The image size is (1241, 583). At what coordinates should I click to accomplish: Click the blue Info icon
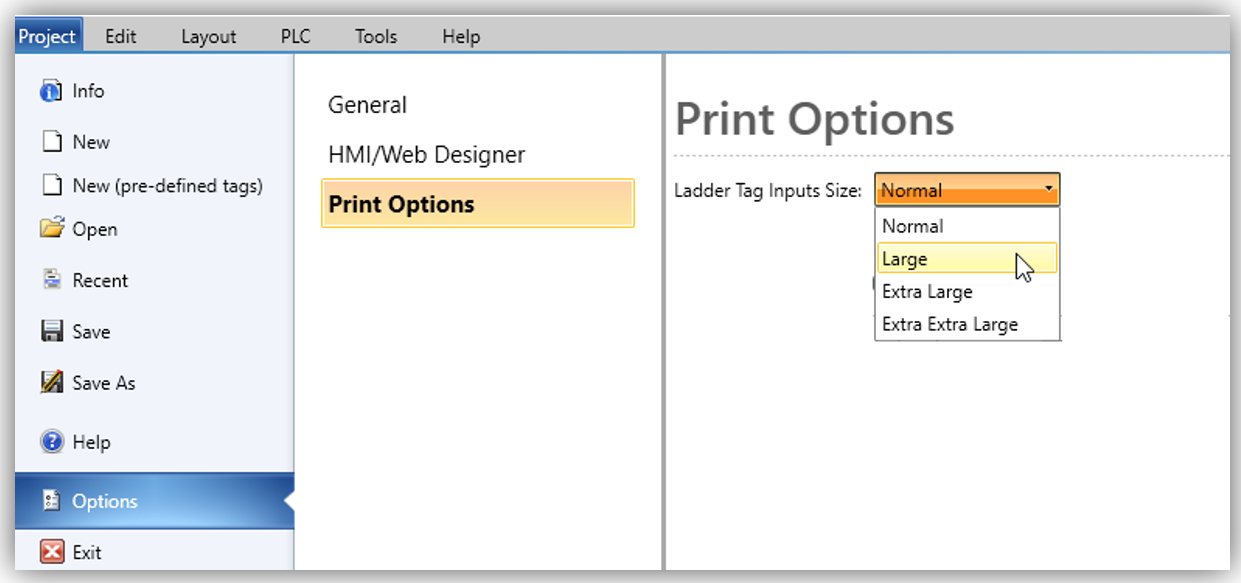tap(51, 92)
